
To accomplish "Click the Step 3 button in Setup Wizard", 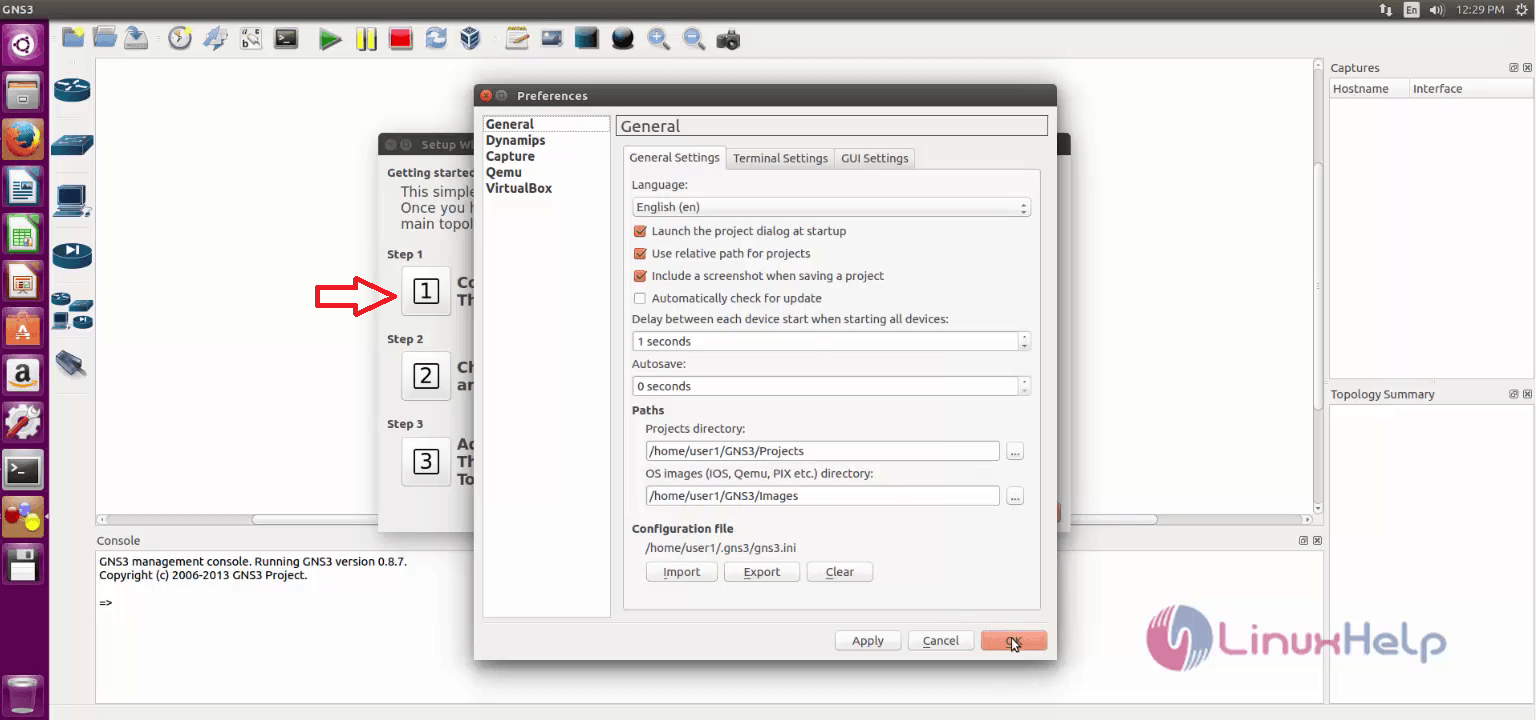I will pyautogui.click(x=426, y=461).
